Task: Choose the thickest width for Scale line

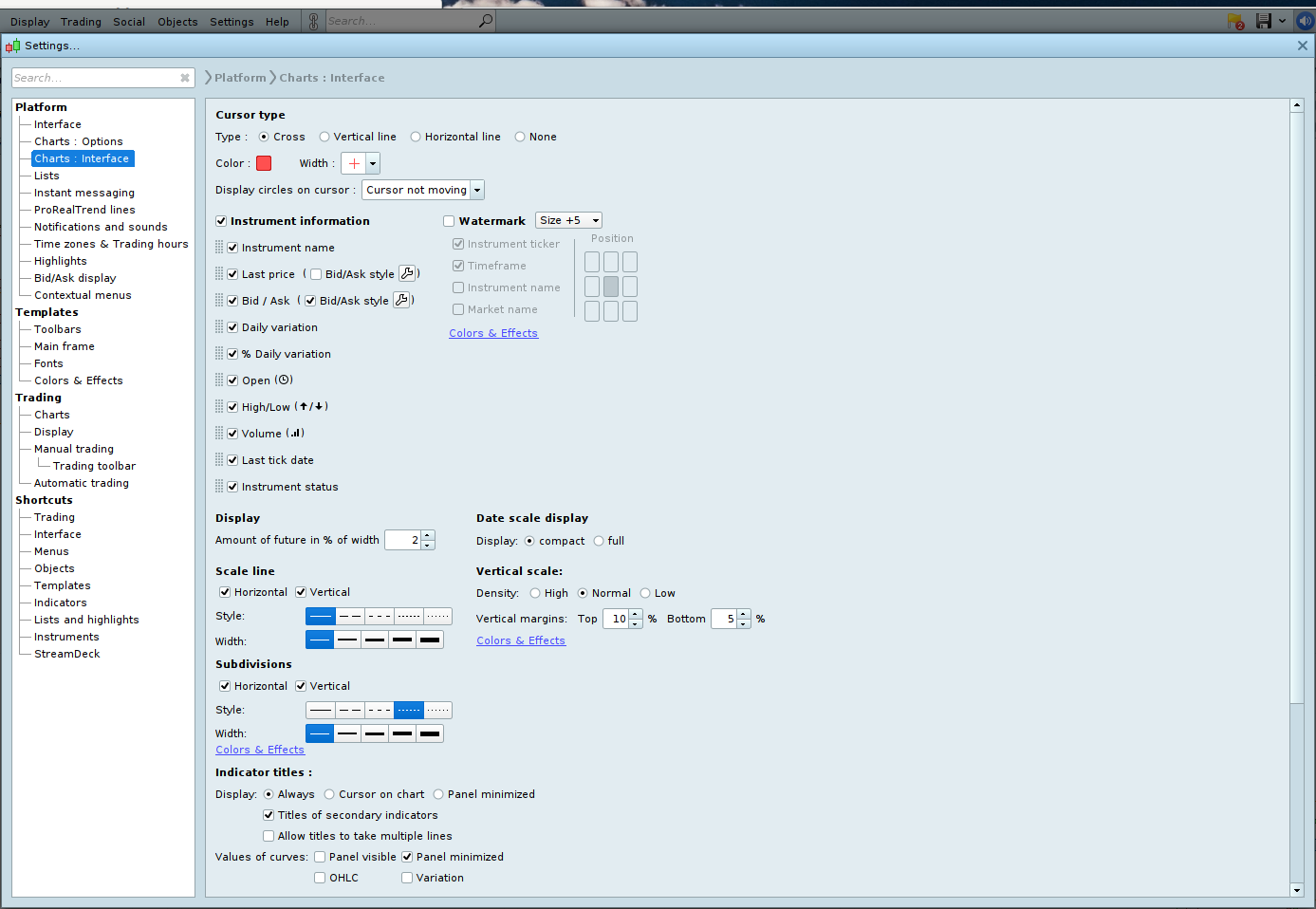Action: [430, 640]
